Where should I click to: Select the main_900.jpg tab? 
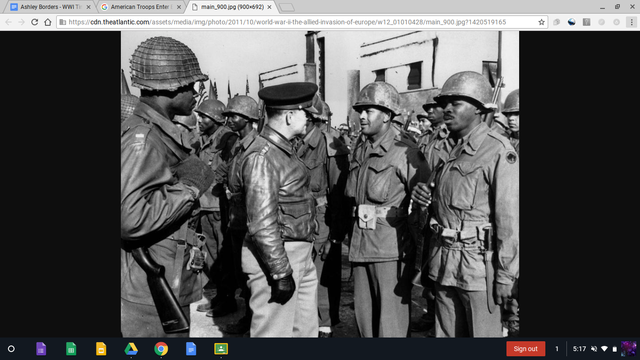232,7
